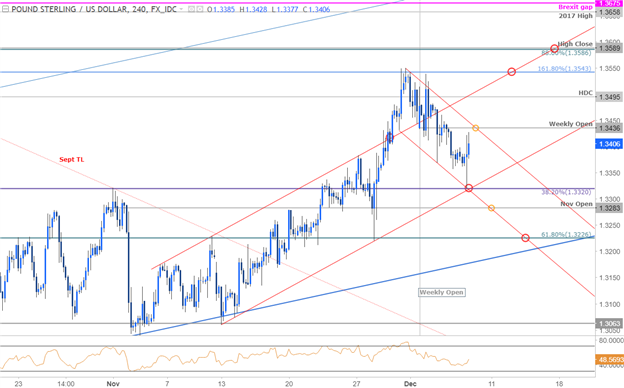Click the 1.3100 price axis tick
Viewport: 624px width, 388px height.
(x=610, y=304)
